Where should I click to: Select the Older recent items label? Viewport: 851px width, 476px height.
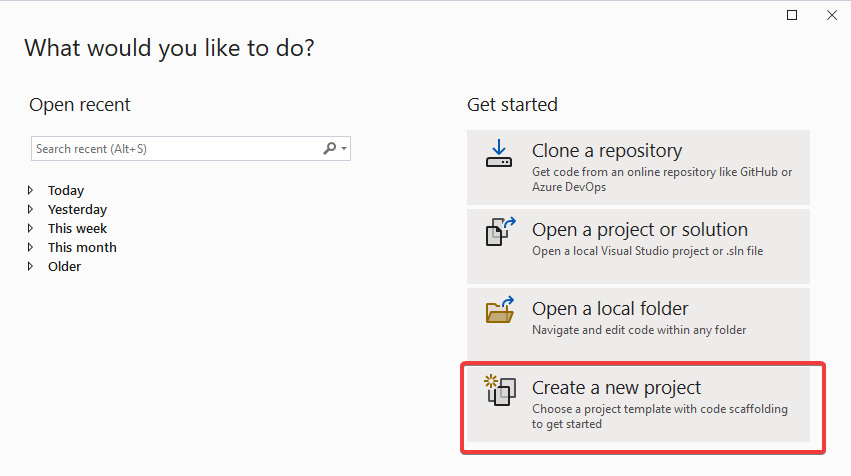point(64,266)
